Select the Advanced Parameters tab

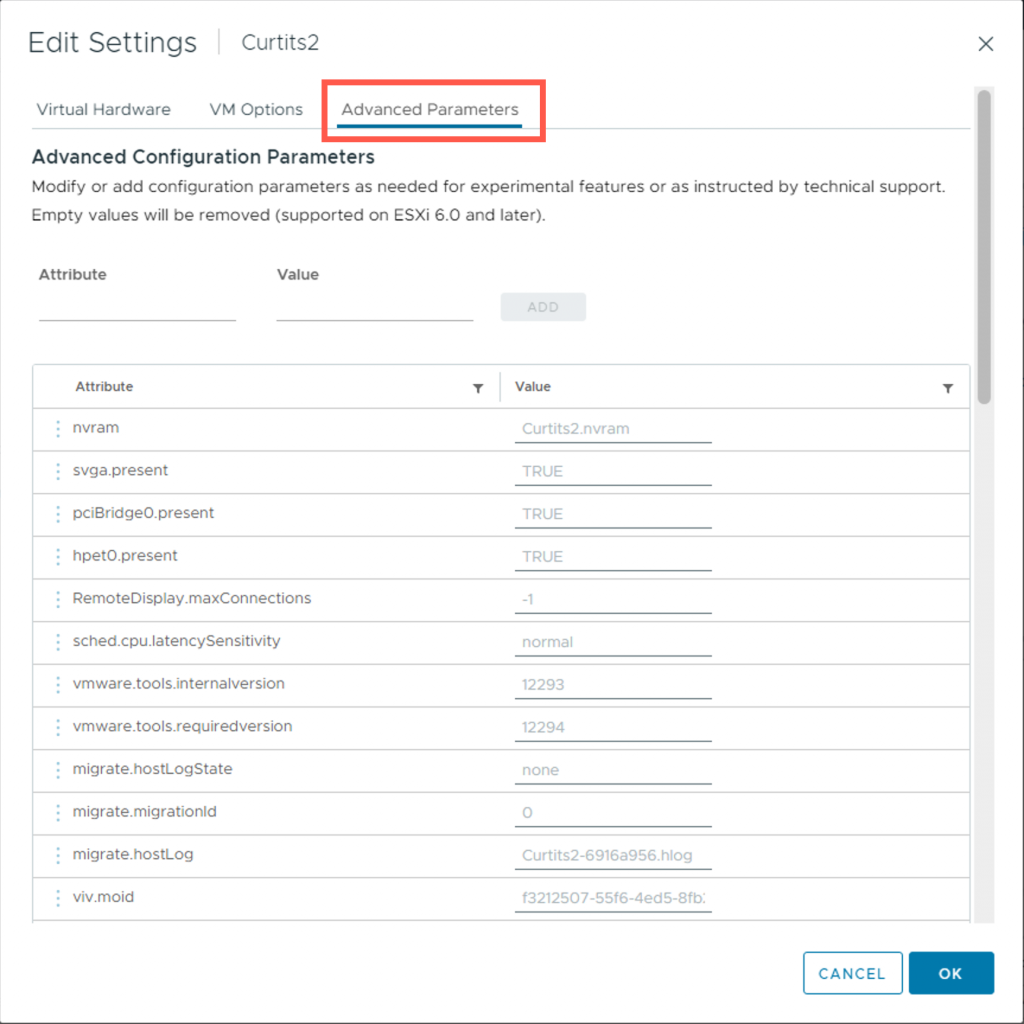(x=430, y=109)
